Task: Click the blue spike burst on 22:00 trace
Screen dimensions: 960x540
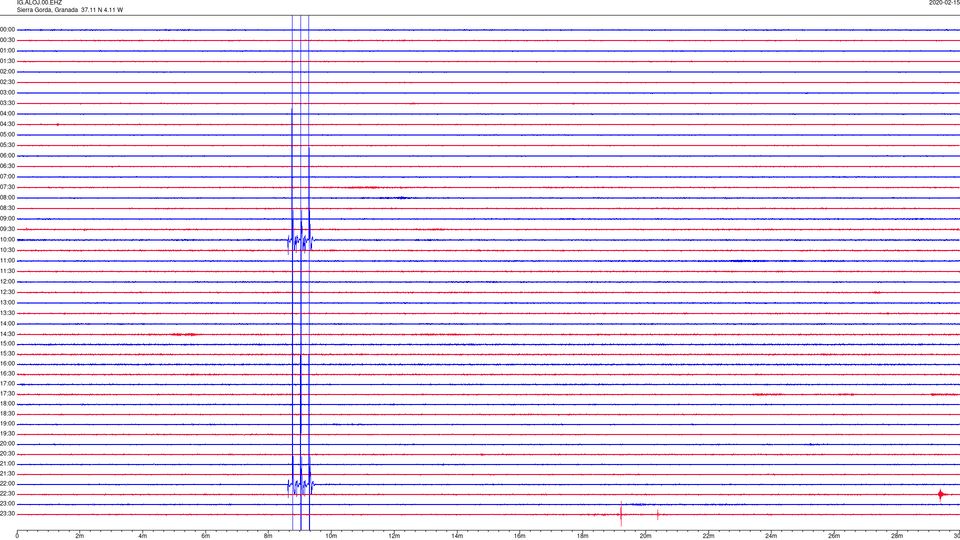Action: tap(301, 486)
